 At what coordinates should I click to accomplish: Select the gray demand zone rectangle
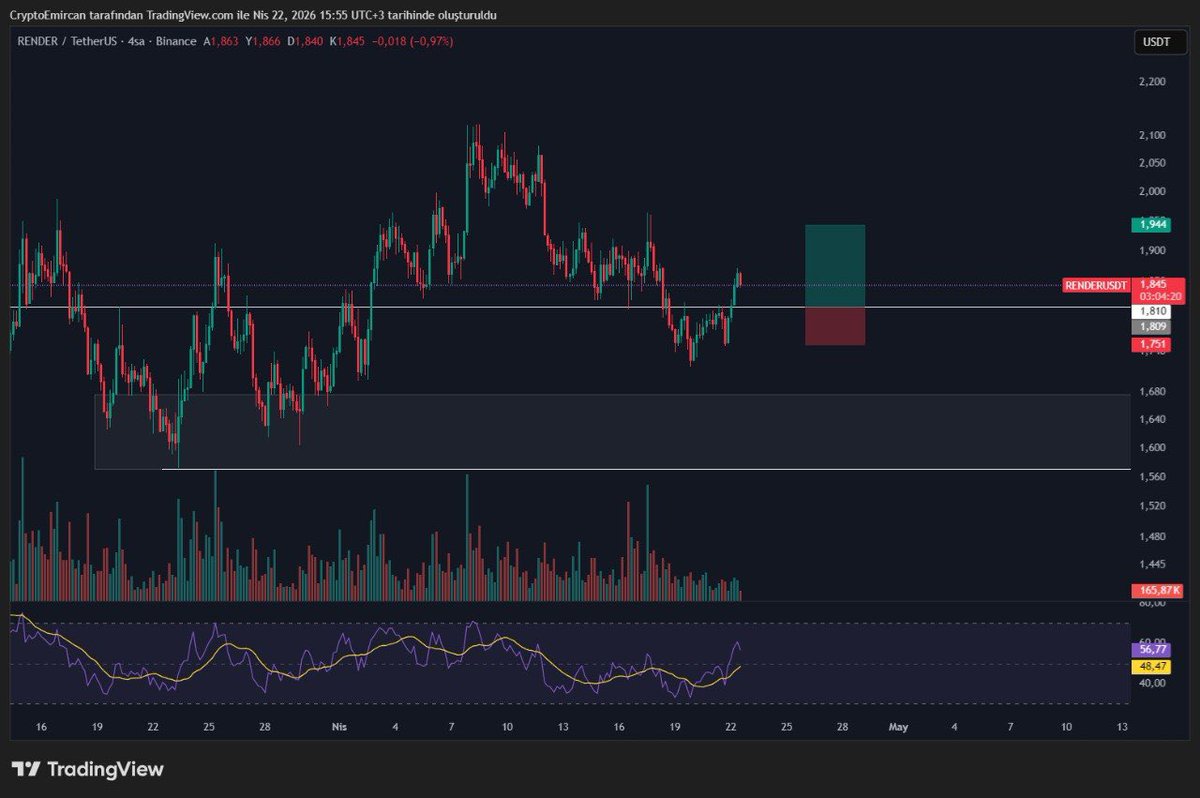coord(612,431)
